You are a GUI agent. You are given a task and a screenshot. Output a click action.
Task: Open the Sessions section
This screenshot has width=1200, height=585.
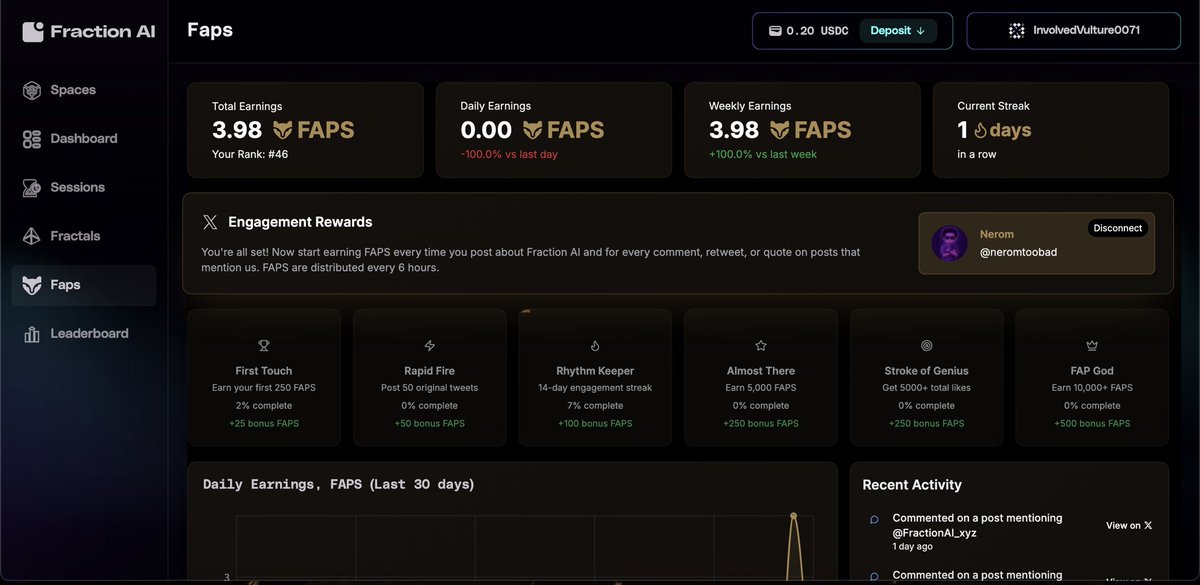tap(84, 188)
